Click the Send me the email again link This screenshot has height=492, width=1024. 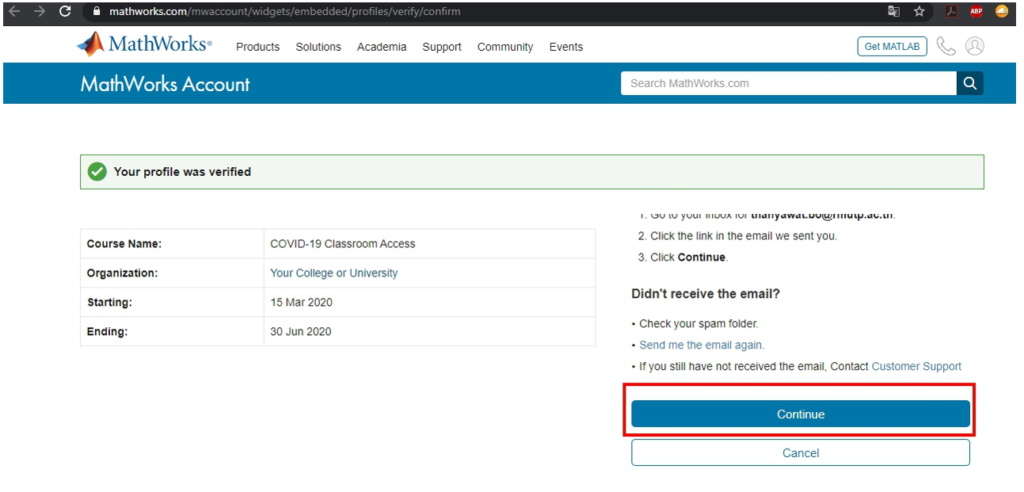pyautogui.click(x=701, y=345)
